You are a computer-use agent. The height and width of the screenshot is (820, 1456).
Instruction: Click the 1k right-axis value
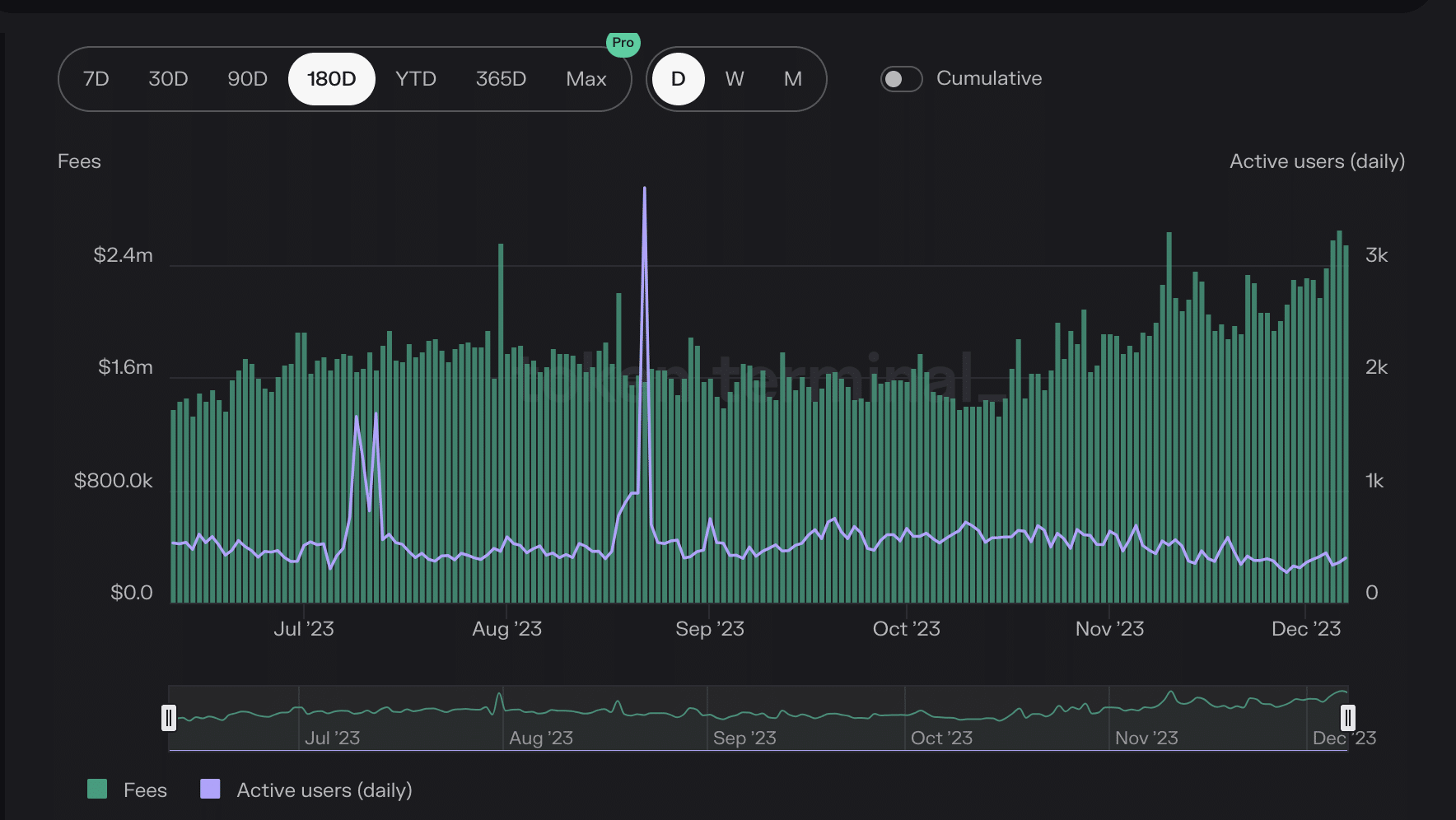pyautogui.click(x=1374, y=481)
